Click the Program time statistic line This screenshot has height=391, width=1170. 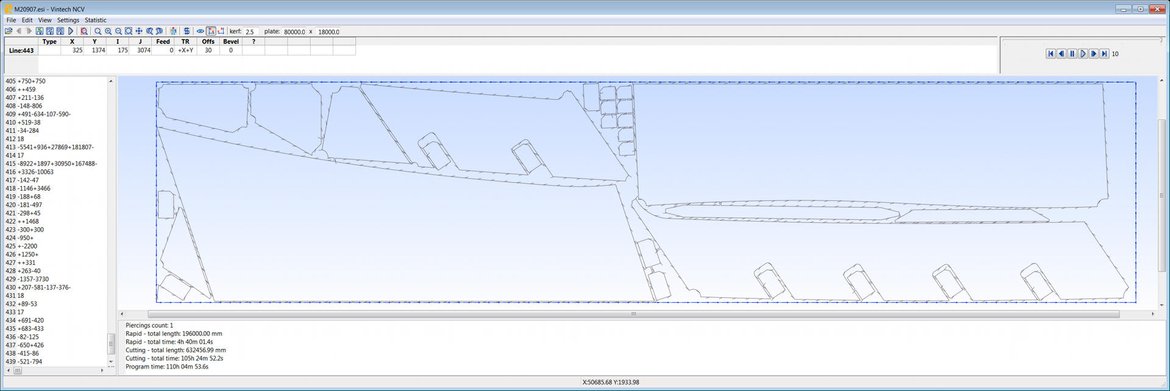tap(166, 366)
